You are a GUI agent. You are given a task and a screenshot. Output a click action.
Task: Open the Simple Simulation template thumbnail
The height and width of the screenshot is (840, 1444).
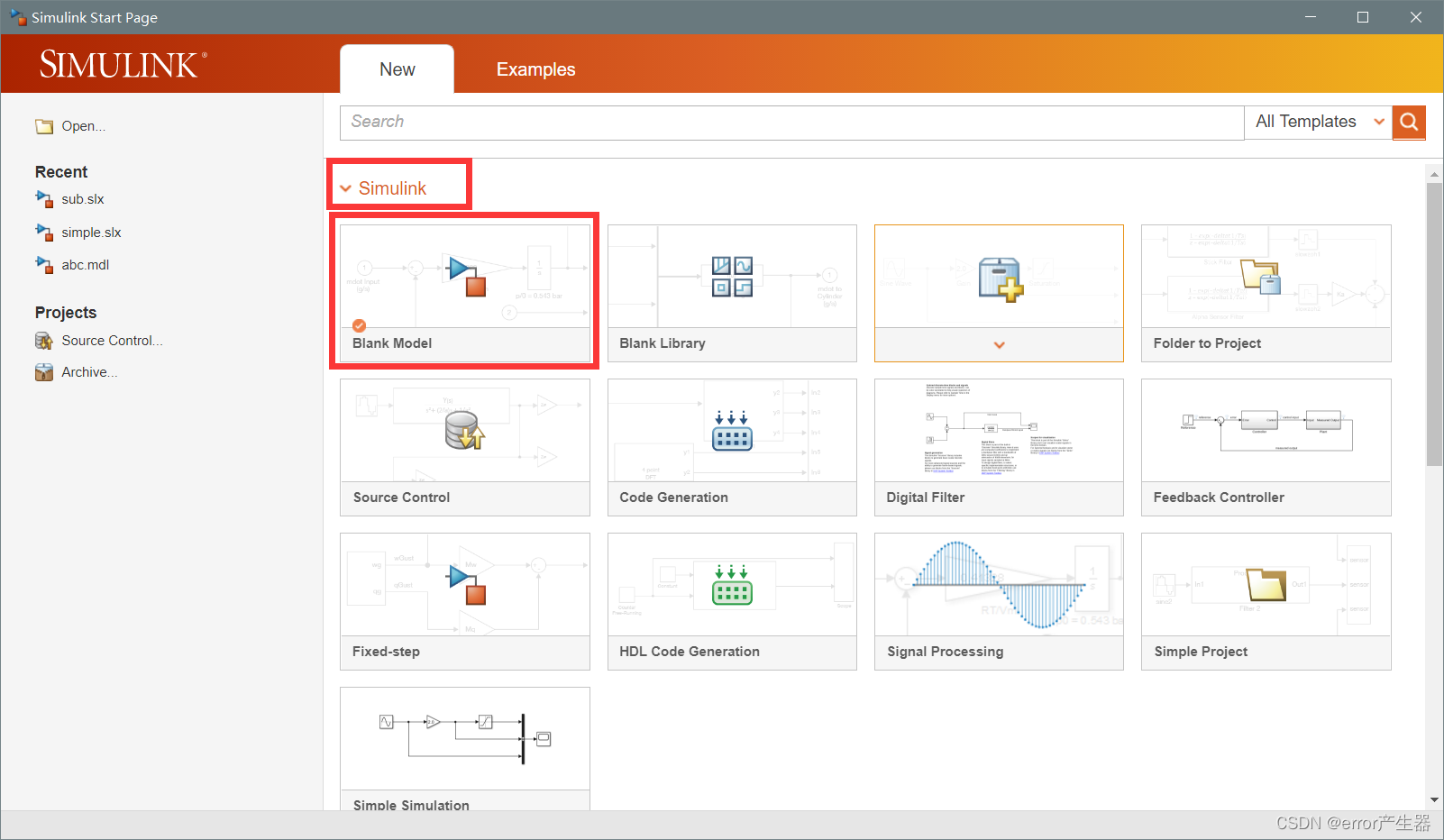tap(465, 739)
